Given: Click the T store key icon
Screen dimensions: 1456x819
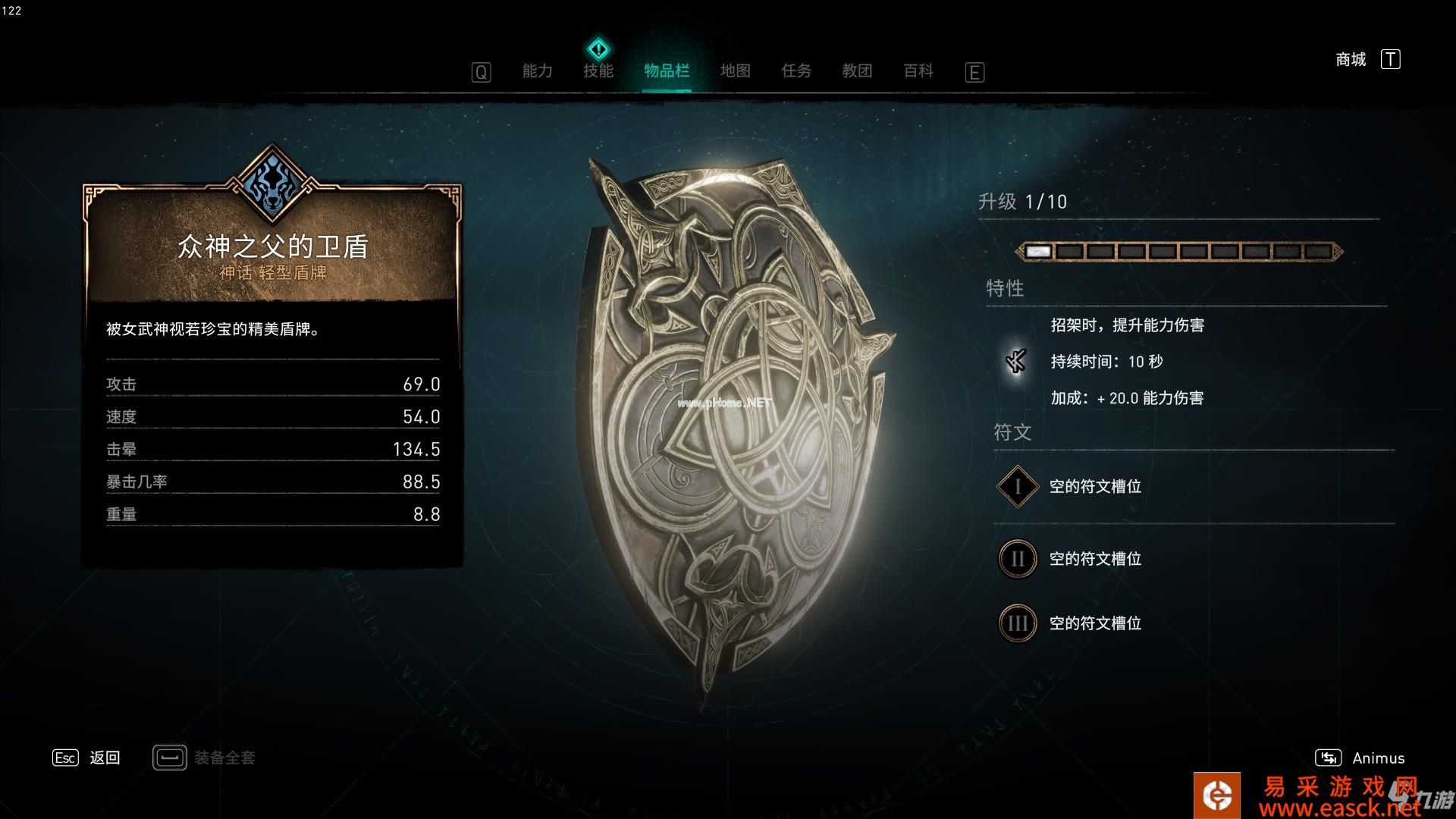Looking at the screenshot, I should coord(1390,59).
